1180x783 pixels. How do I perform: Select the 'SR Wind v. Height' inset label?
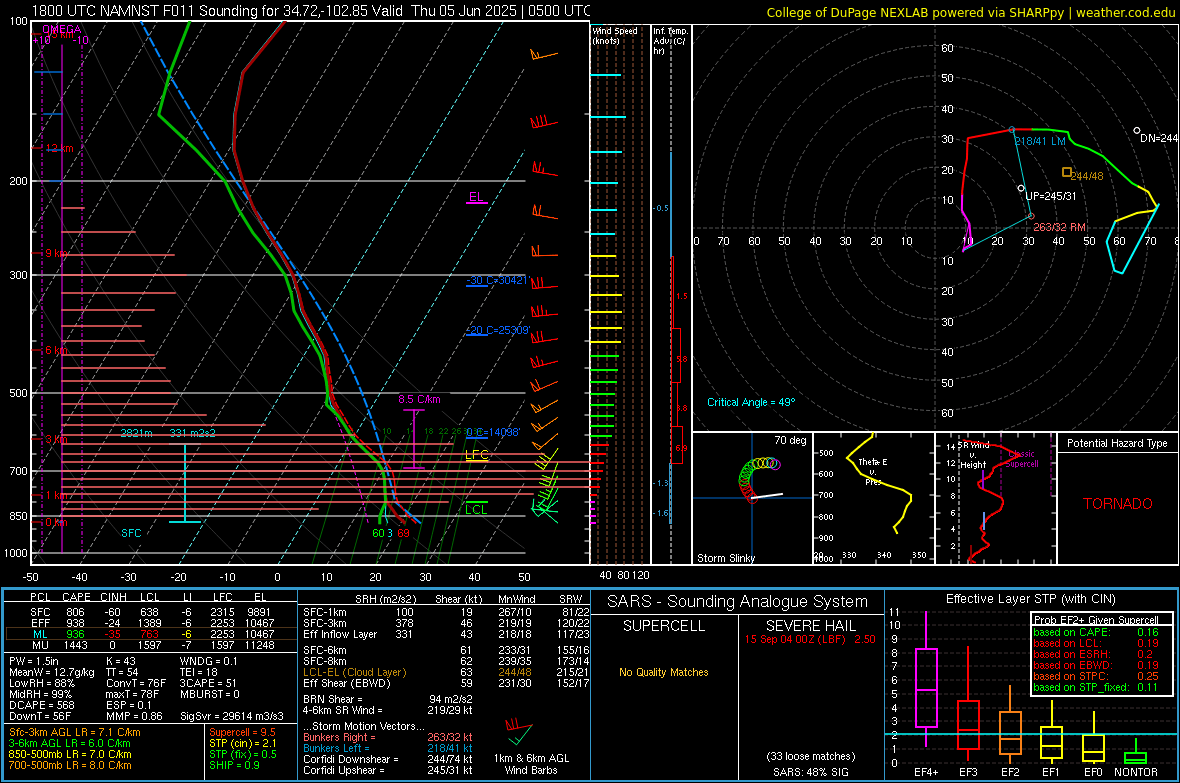pos(973,455)
